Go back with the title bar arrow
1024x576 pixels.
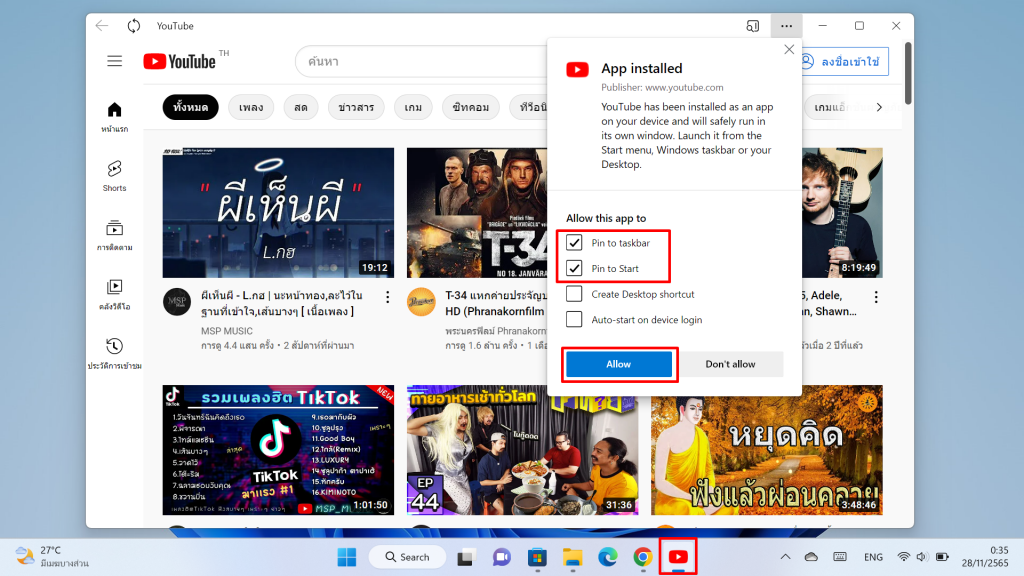click(102, 25)
